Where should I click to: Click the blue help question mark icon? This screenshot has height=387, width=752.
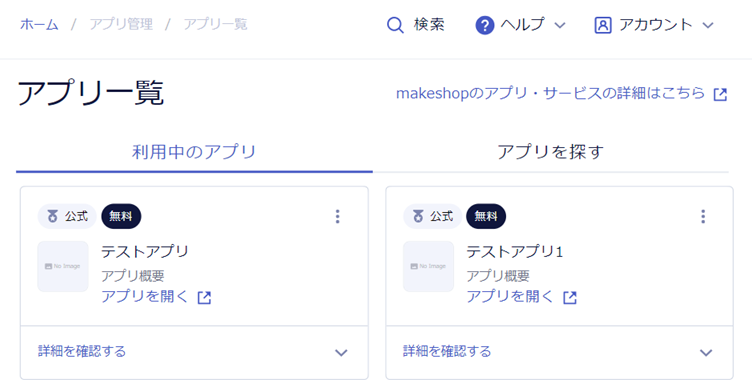point(484,25)
